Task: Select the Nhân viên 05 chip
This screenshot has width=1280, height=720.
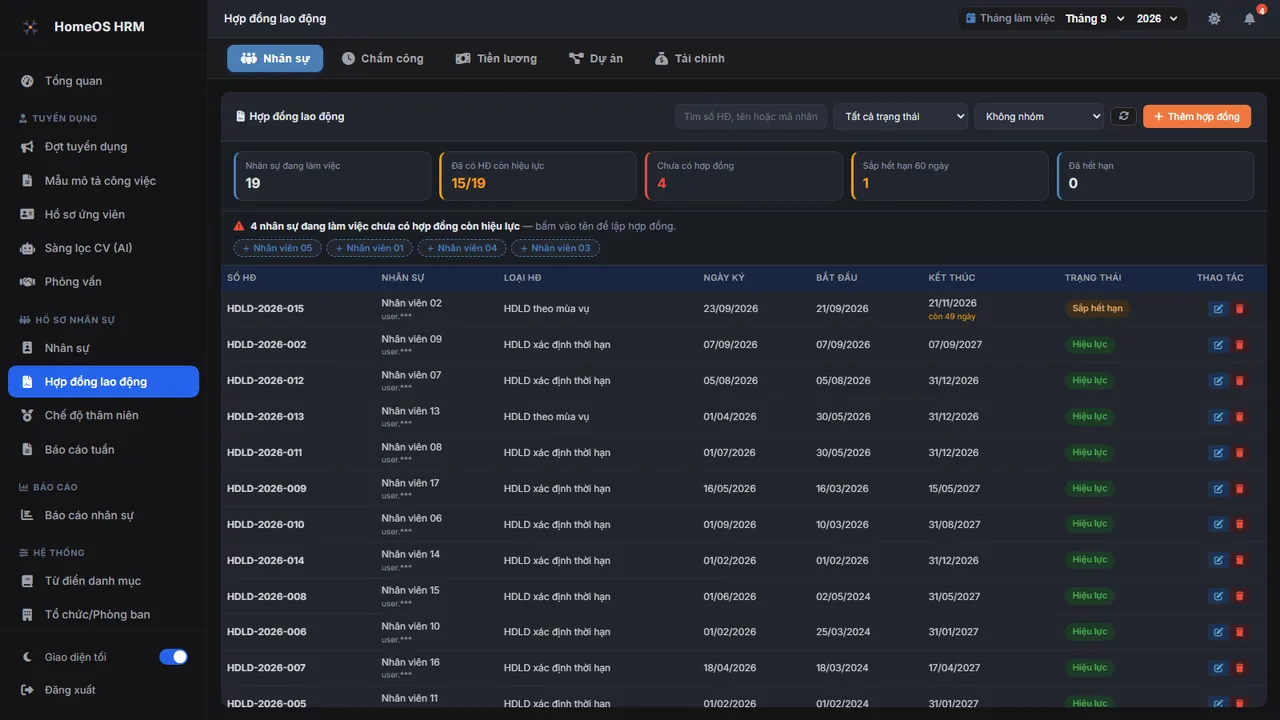Action: pos(278,248)
